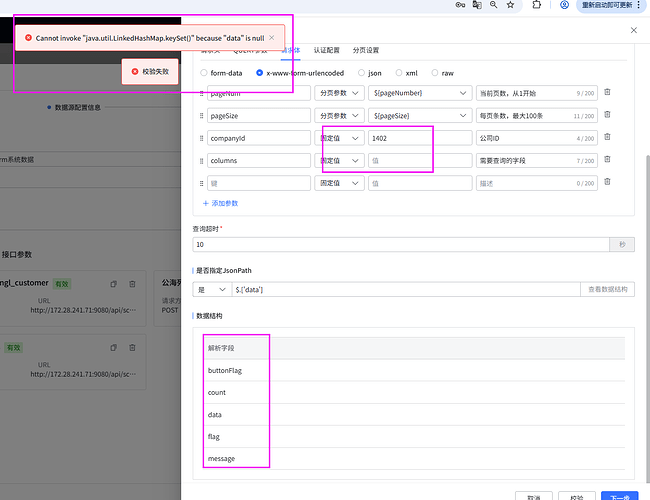The image size is (650, 500).
Task: Click the drag handle of the empty row
Action: 201,183
